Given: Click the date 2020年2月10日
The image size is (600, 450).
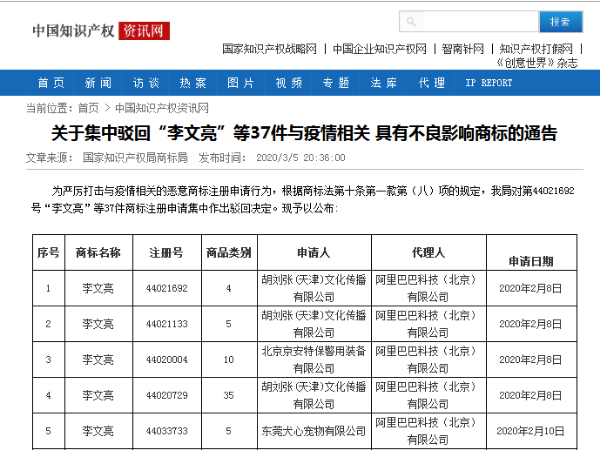Looking at the screenshot, I should 531,431.
